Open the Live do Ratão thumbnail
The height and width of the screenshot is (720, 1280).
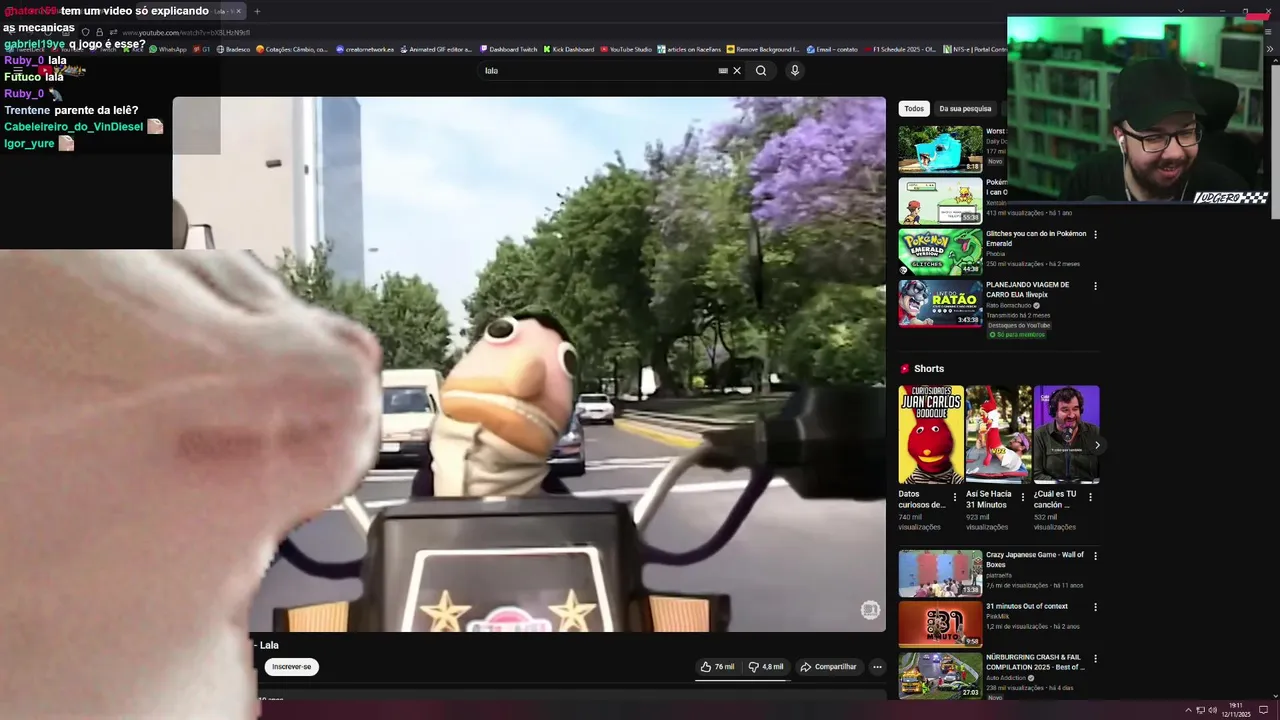(x=940, y=303)
